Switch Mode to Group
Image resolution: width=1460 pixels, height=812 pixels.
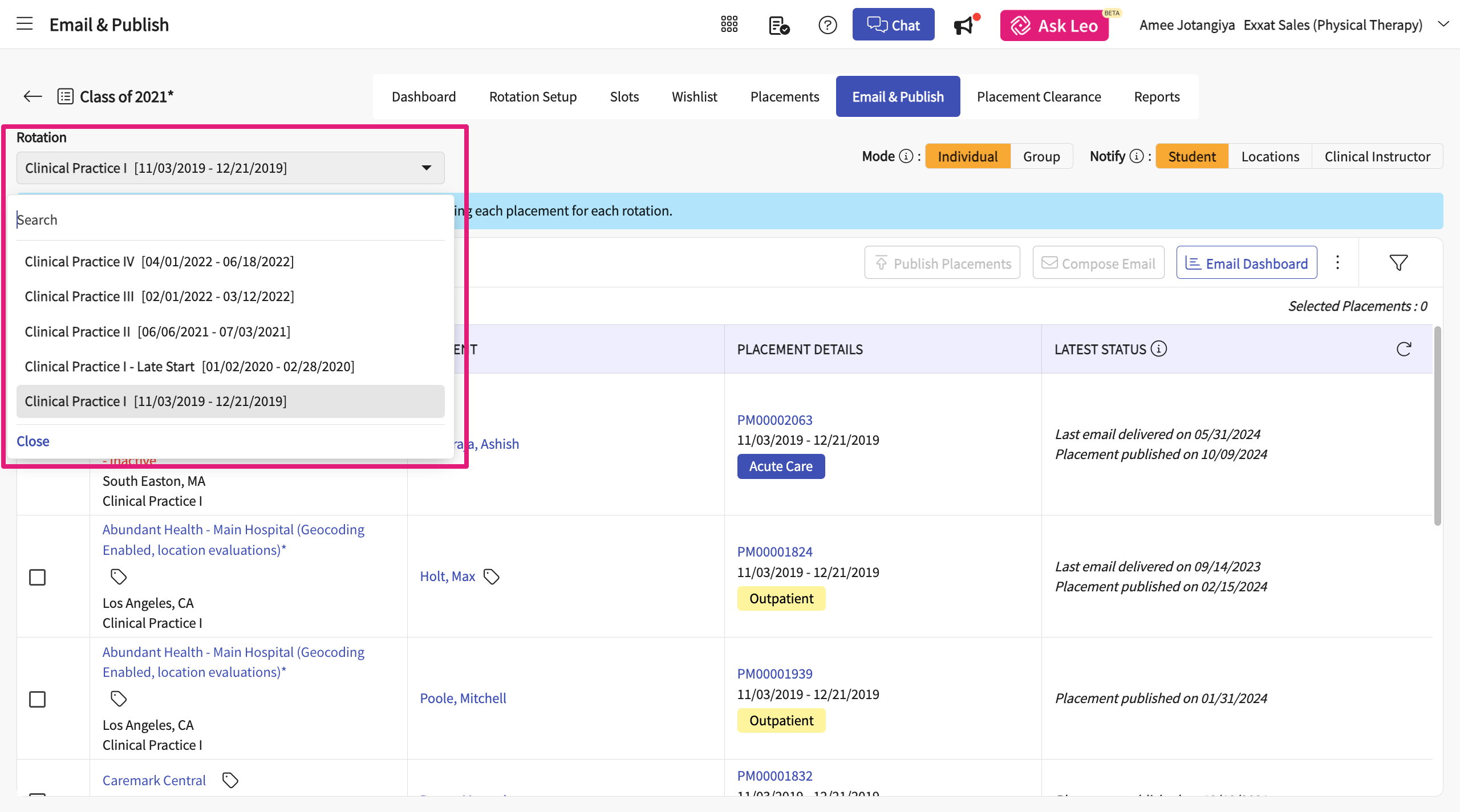pyautogui.click(x=1041, y=156)
